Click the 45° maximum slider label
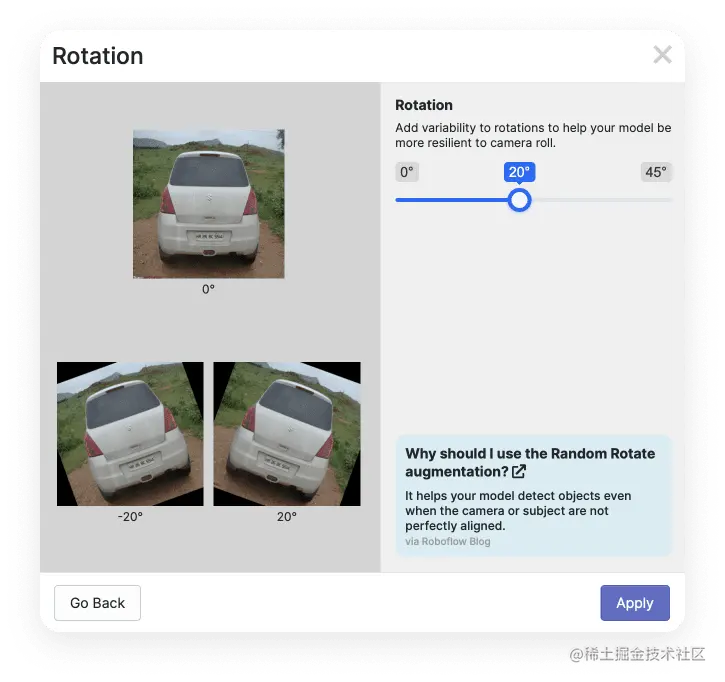This screenshot has width=725, height=682. [656, 172]
